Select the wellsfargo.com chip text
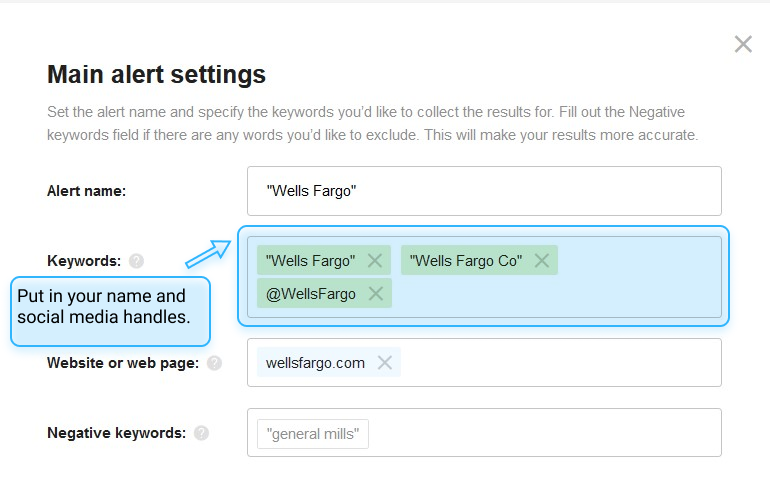The image size is (770, 487). [x=315, y=363]
